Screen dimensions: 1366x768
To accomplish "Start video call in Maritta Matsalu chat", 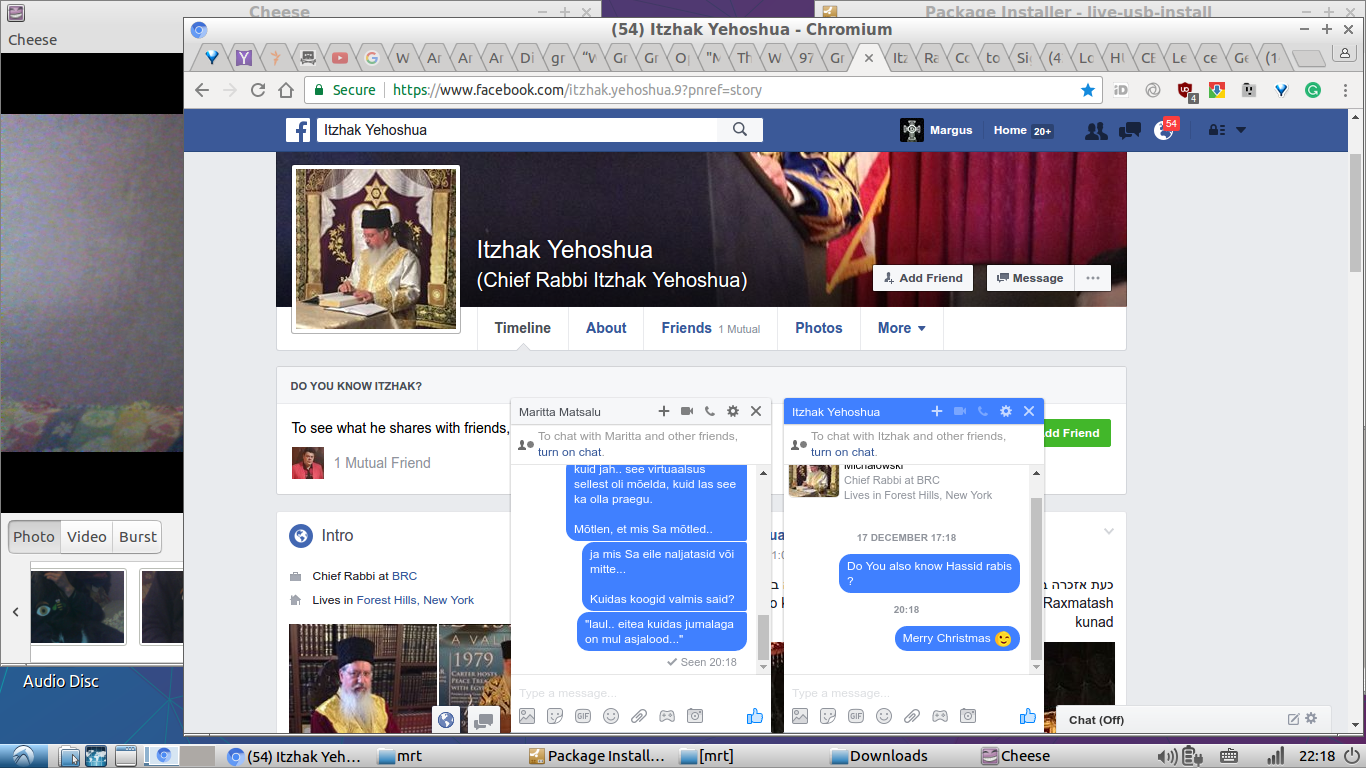I will click(687, 411).
